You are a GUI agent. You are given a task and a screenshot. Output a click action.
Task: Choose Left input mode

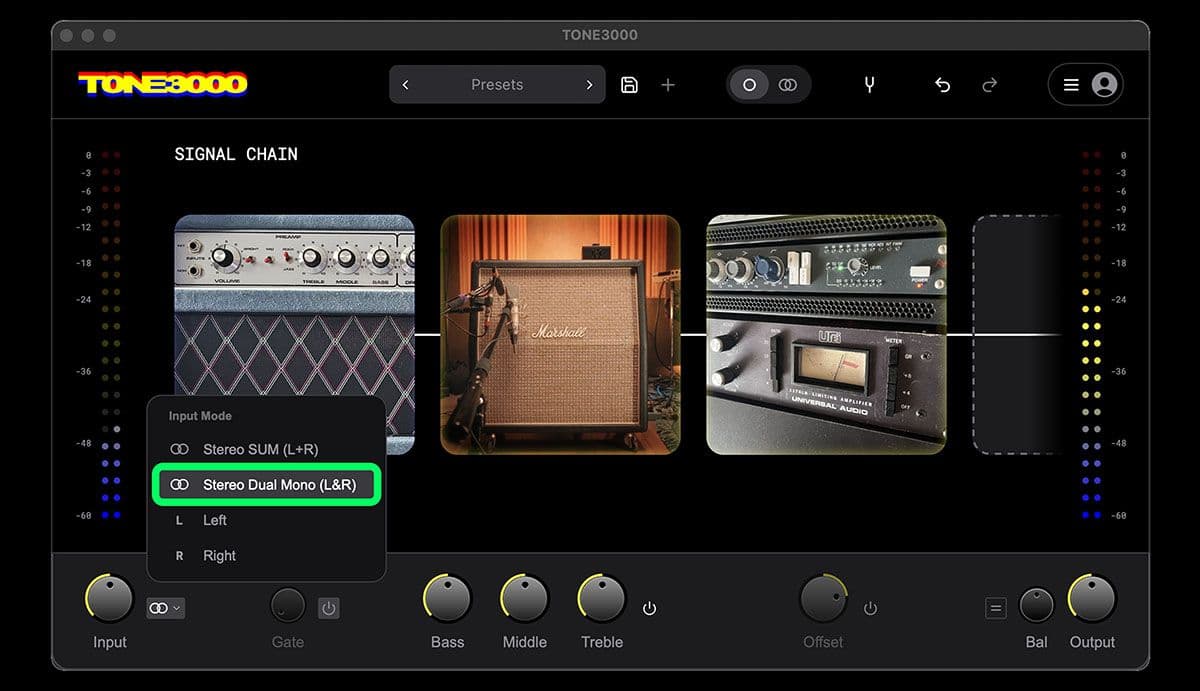point(266,520)
